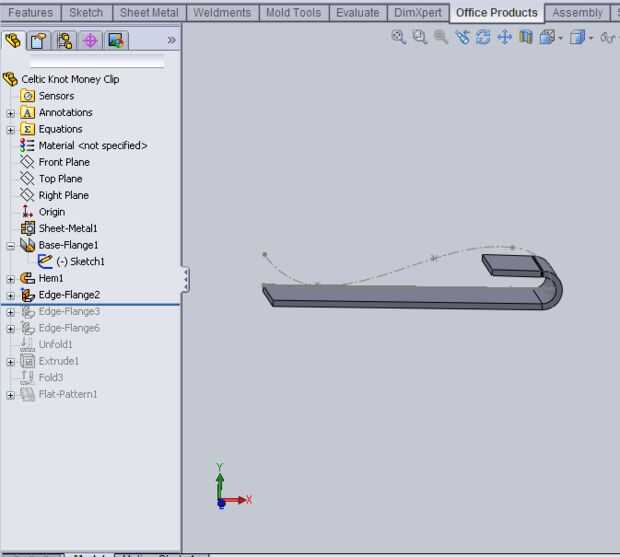Expand the Equations node

(x=11, y=130)
